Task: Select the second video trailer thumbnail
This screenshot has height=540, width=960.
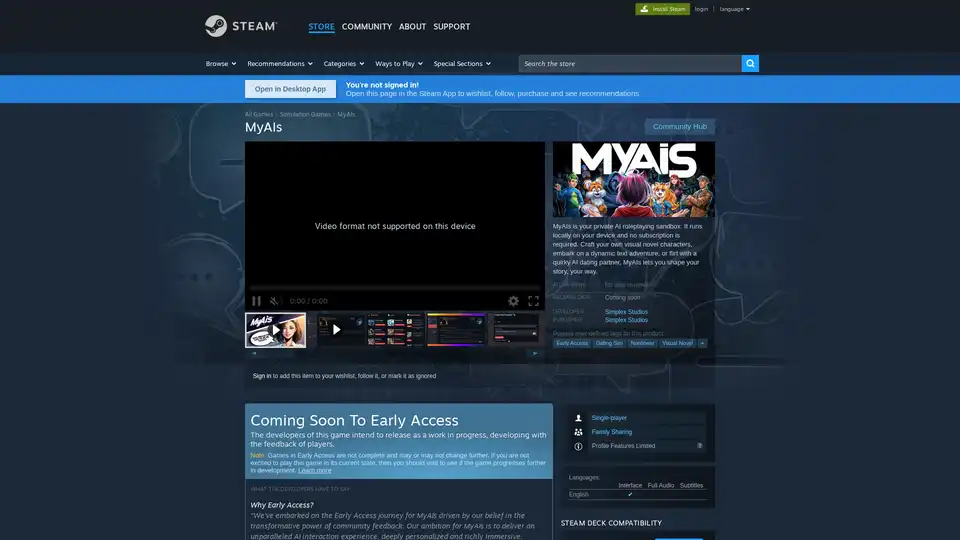Action: coord(336,329)
